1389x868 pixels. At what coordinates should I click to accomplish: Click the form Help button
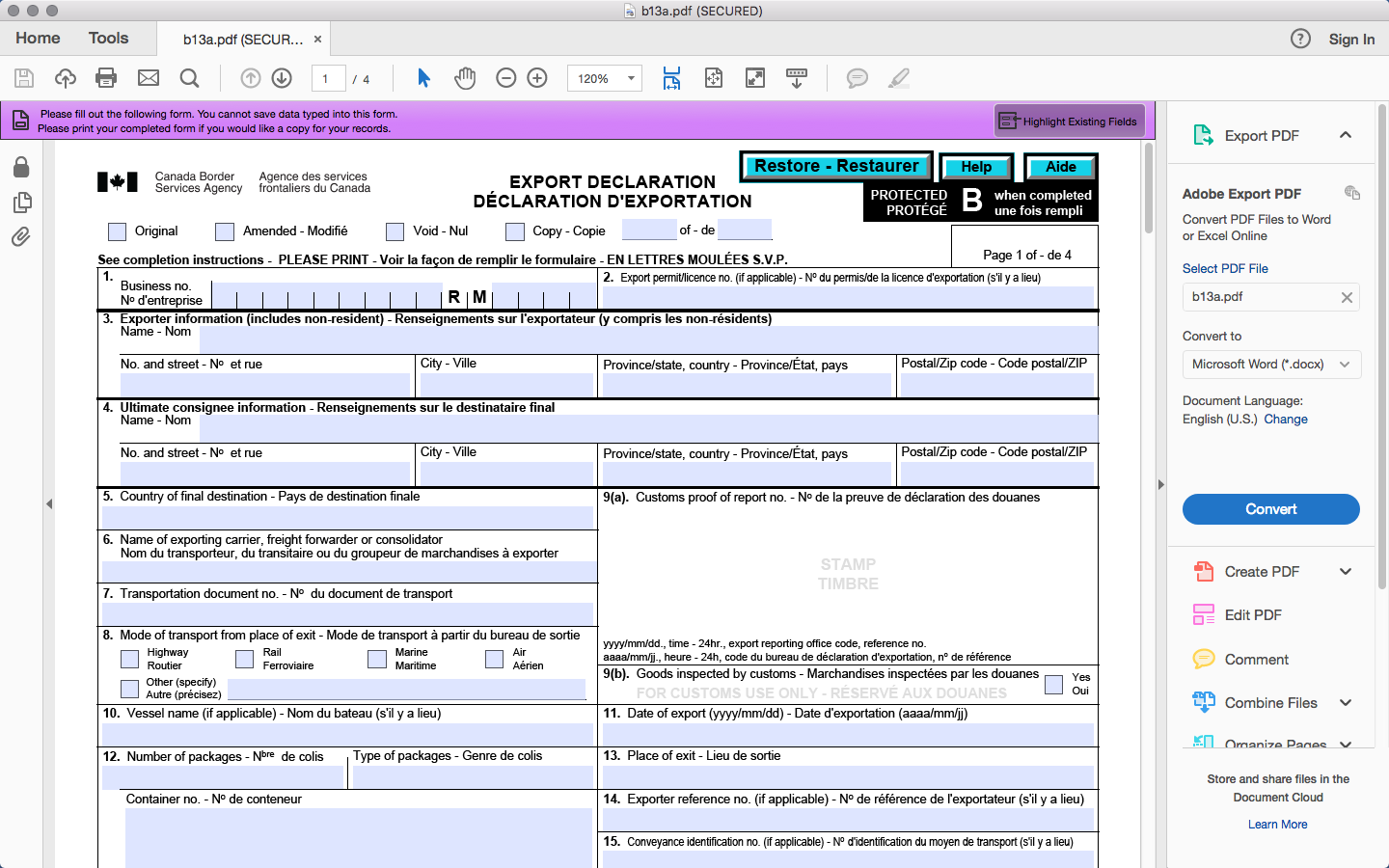(976, 167)
